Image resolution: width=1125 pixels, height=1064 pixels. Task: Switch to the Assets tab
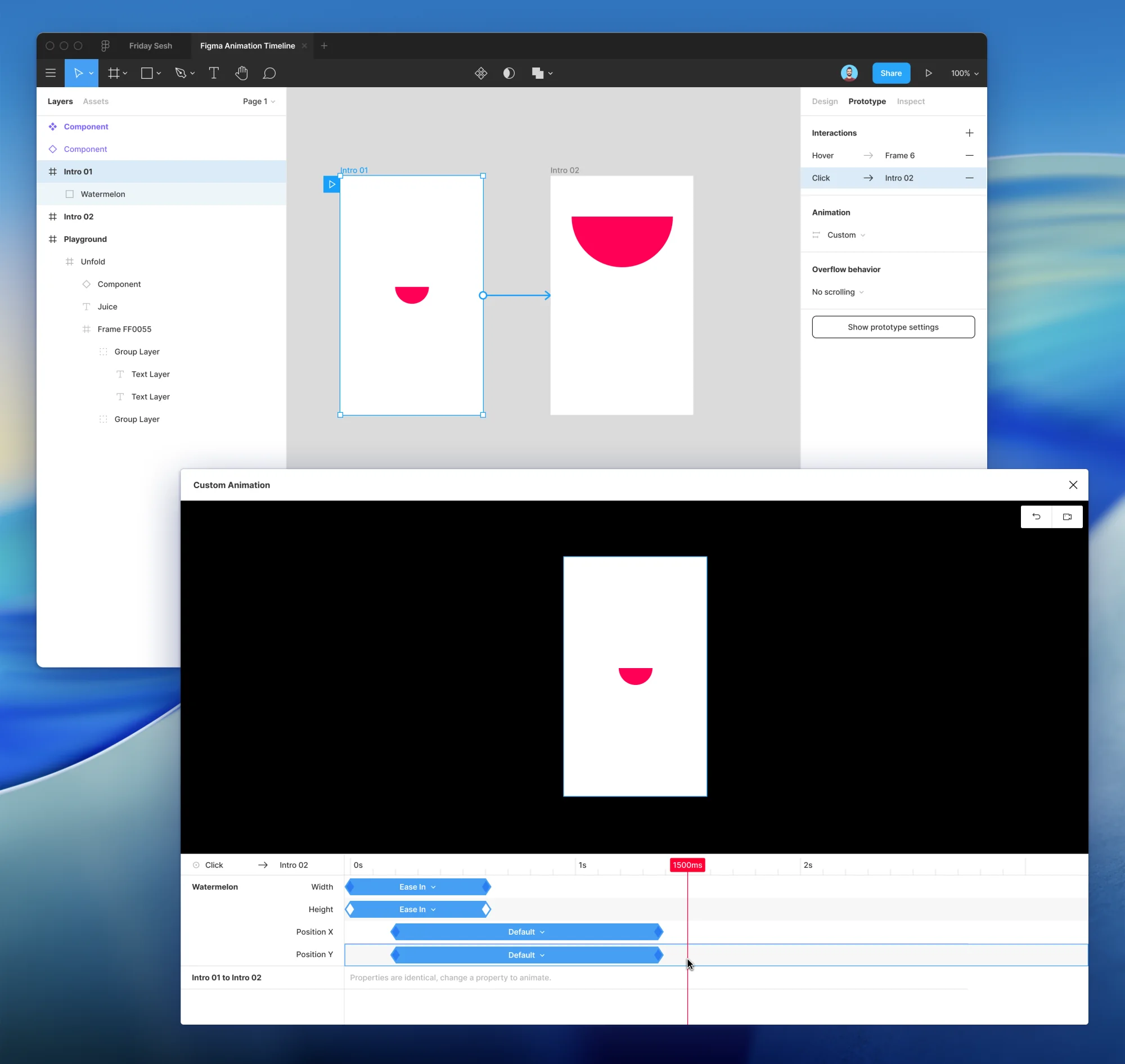(x=95, y=101)
